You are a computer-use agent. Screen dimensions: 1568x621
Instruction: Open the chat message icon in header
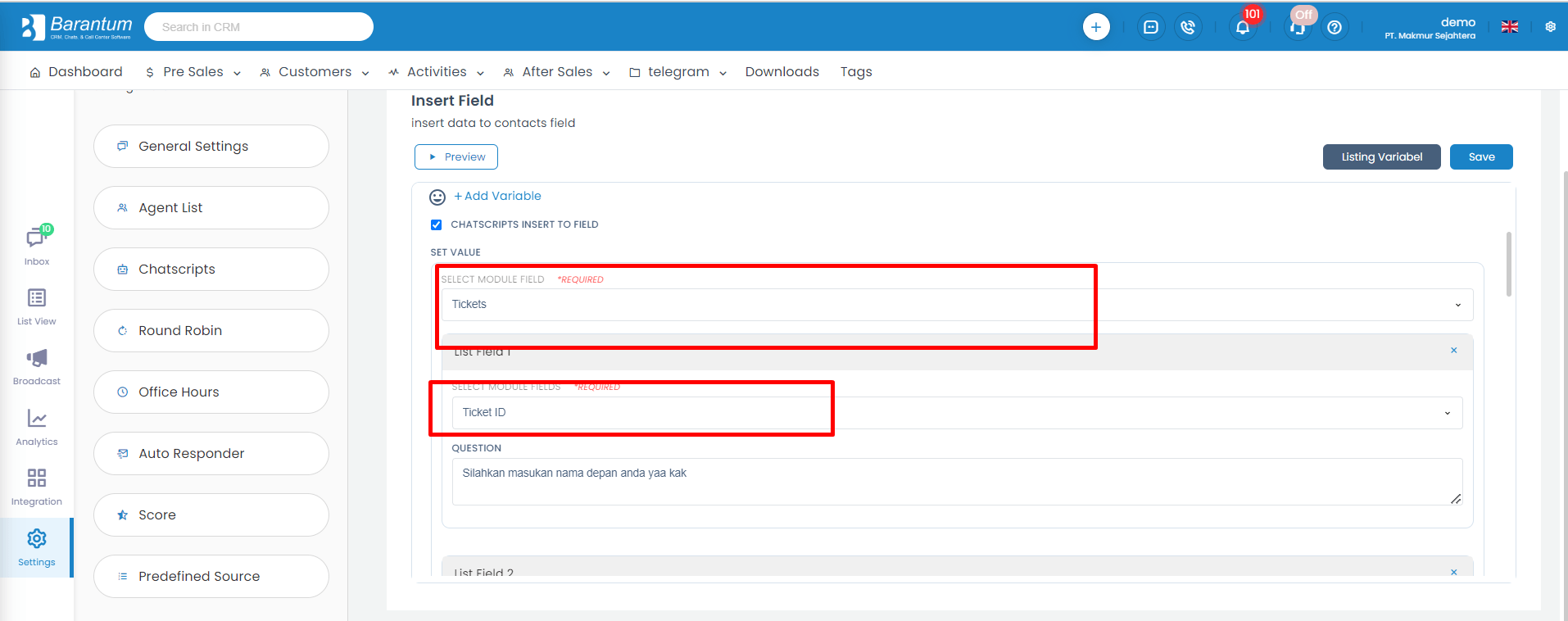click(1151, 27)
